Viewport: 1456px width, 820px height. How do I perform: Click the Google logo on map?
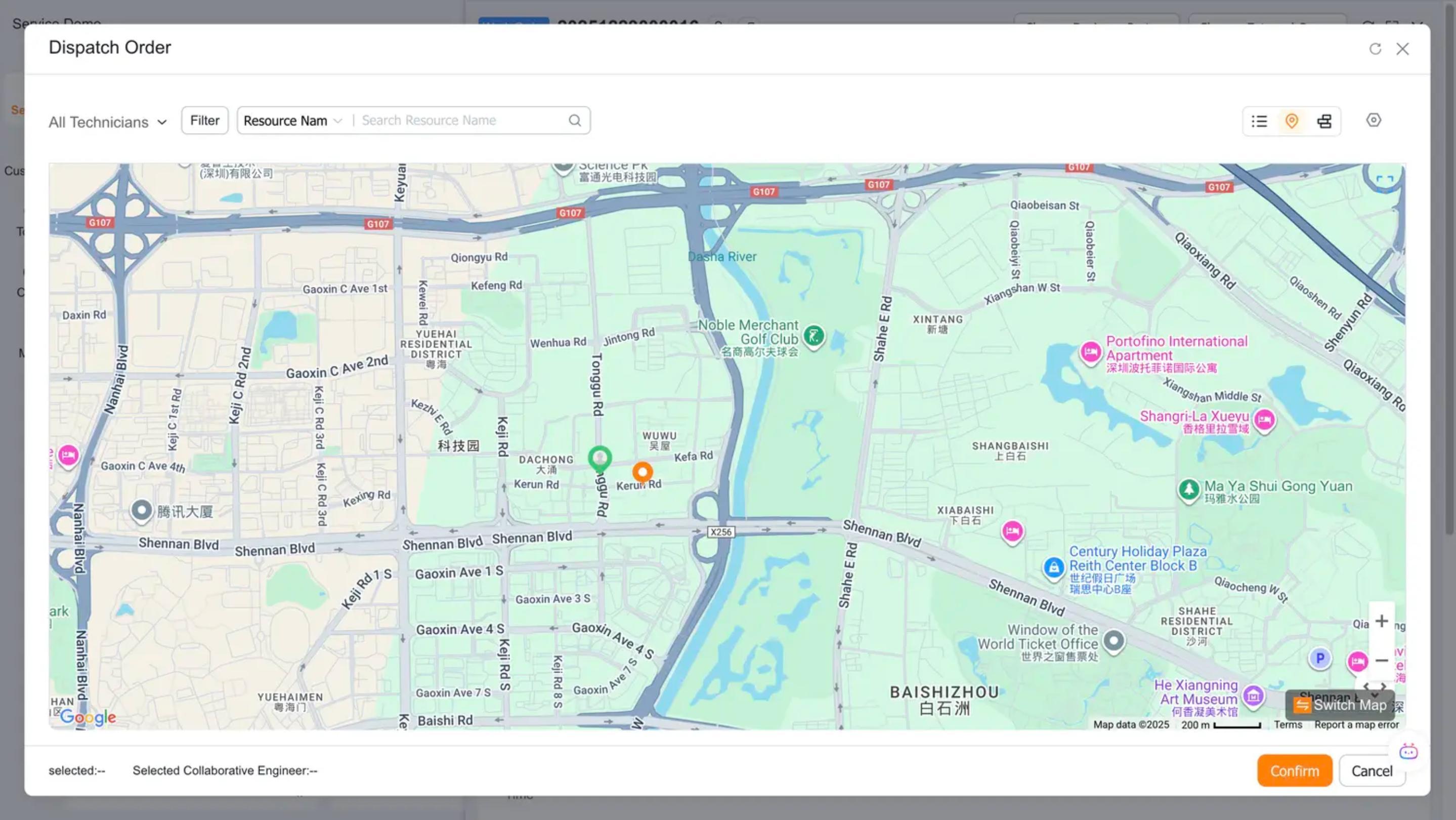tap(88, 717)
